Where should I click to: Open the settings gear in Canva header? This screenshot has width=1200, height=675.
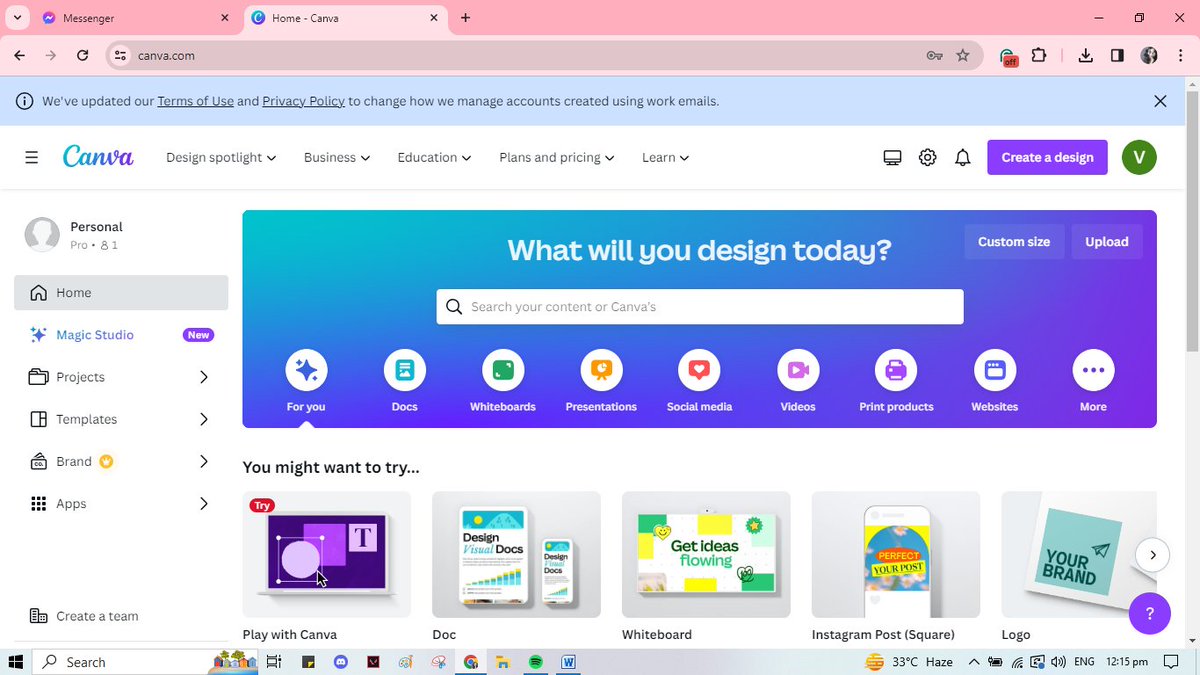(928, 157)
